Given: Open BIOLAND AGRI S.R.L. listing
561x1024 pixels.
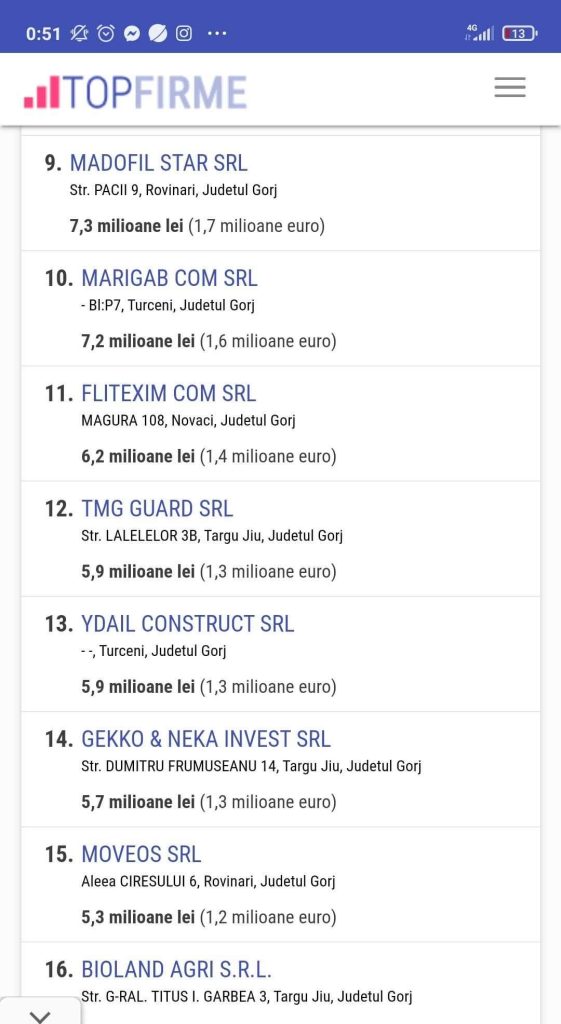Looking at the screenshot, I should [x=176, y=969].
